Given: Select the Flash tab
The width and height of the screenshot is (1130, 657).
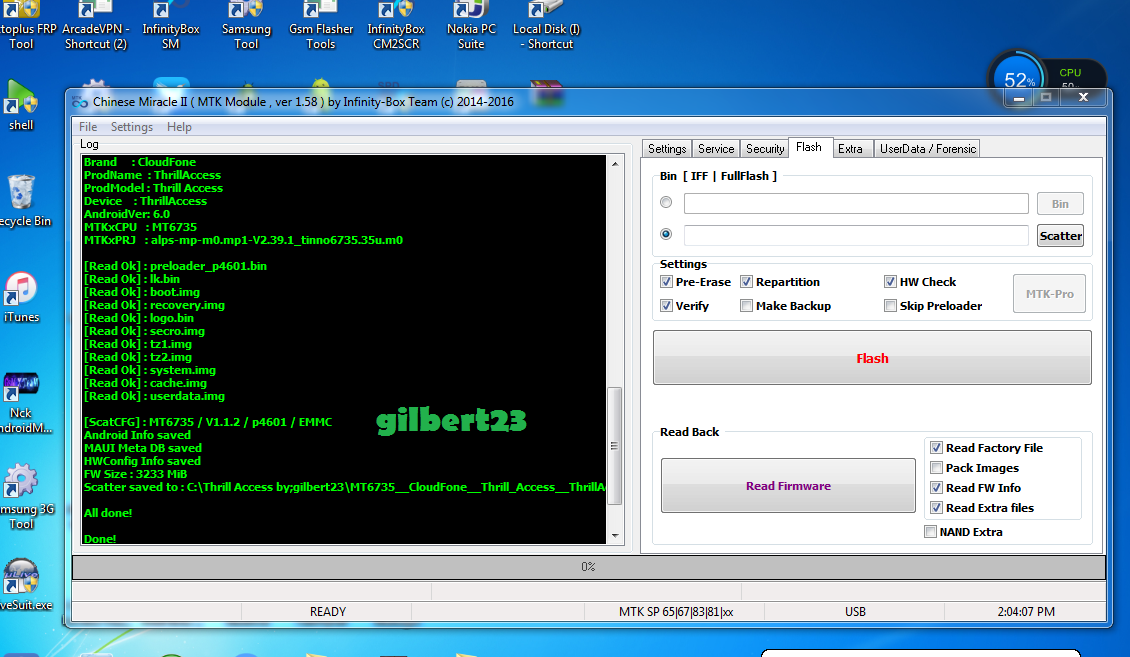Looking at the screenshot, I should pyautogui.click(x=809, y=147).
